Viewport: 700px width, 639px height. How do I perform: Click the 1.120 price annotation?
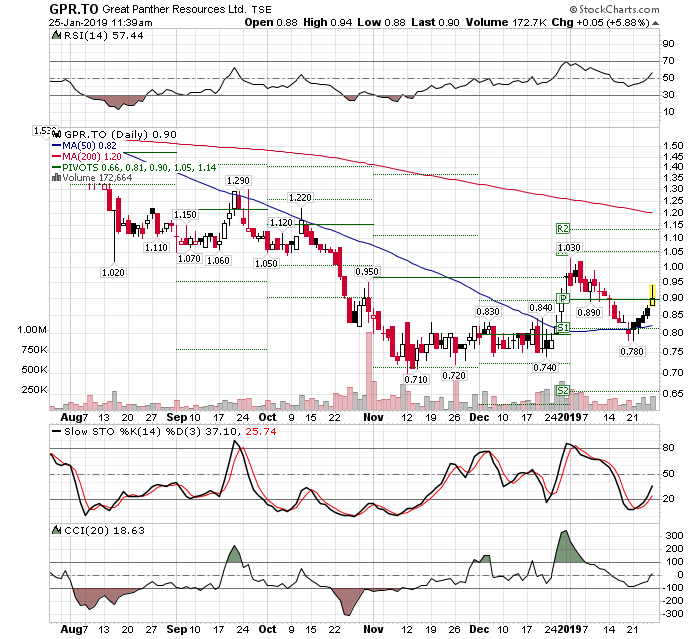(x=281, y=223)
